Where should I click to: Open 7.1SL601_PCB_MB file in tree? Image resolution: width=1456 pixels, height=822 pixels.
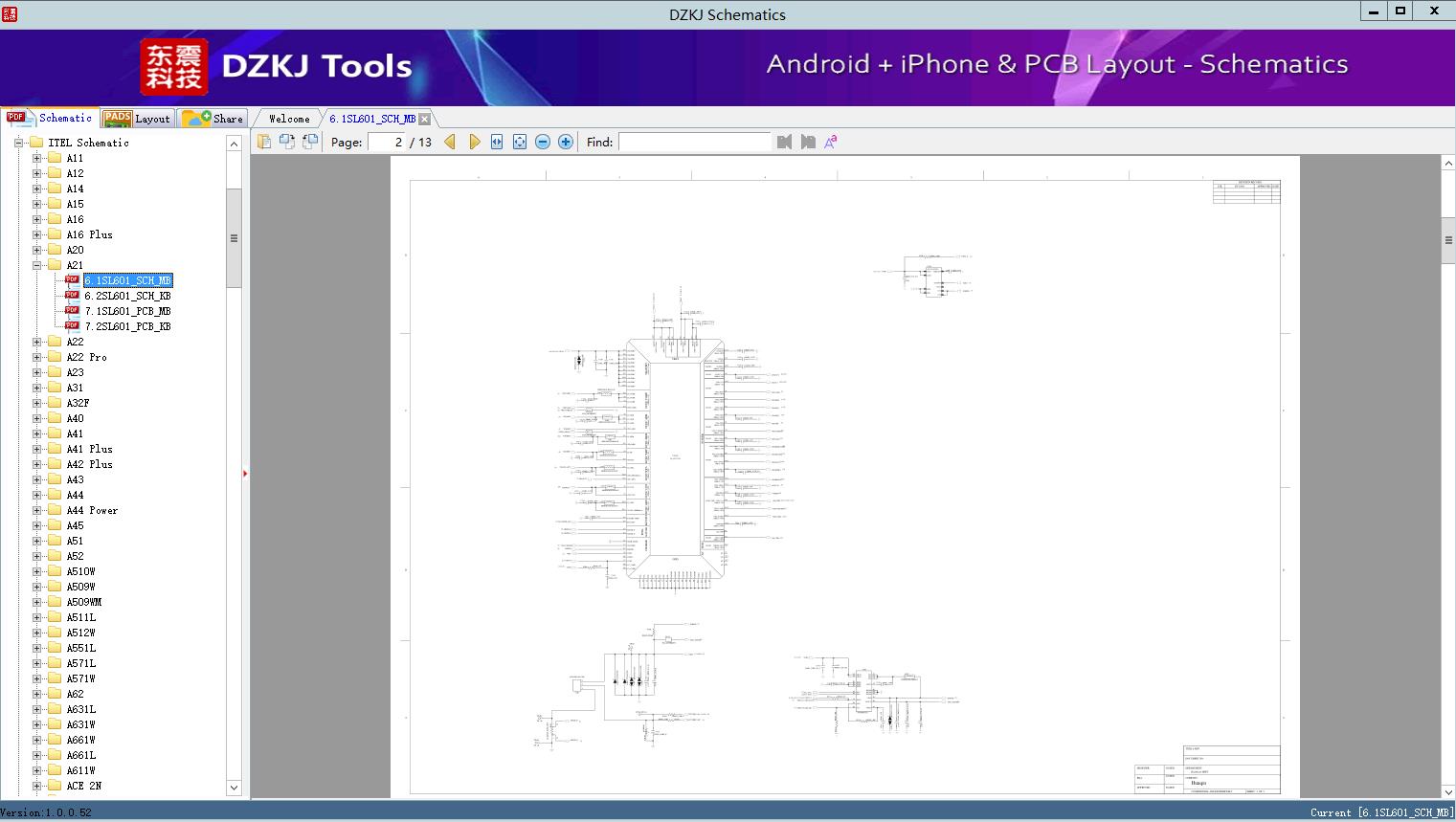(x=127, y=311)
